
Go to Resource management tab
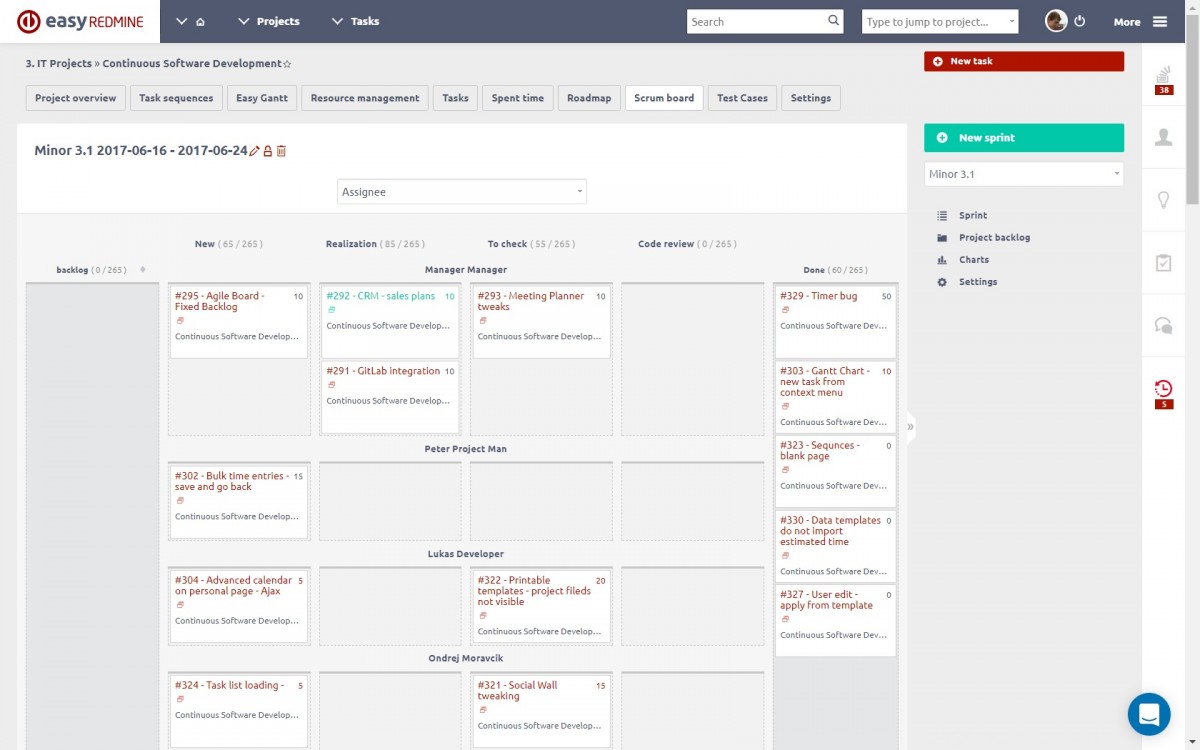365,98
